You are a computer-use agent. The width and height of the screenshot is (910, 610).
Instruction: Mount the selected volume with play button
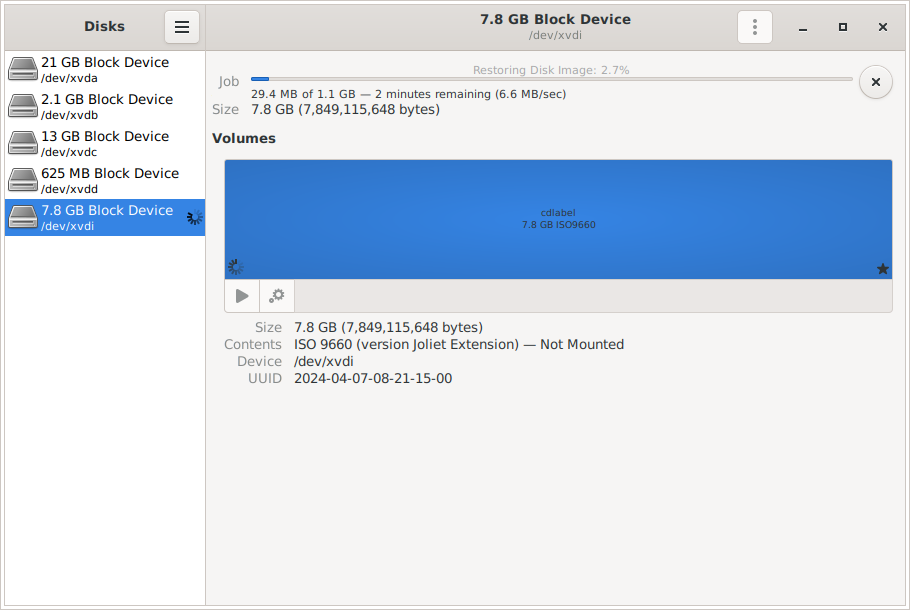point(242,296)
